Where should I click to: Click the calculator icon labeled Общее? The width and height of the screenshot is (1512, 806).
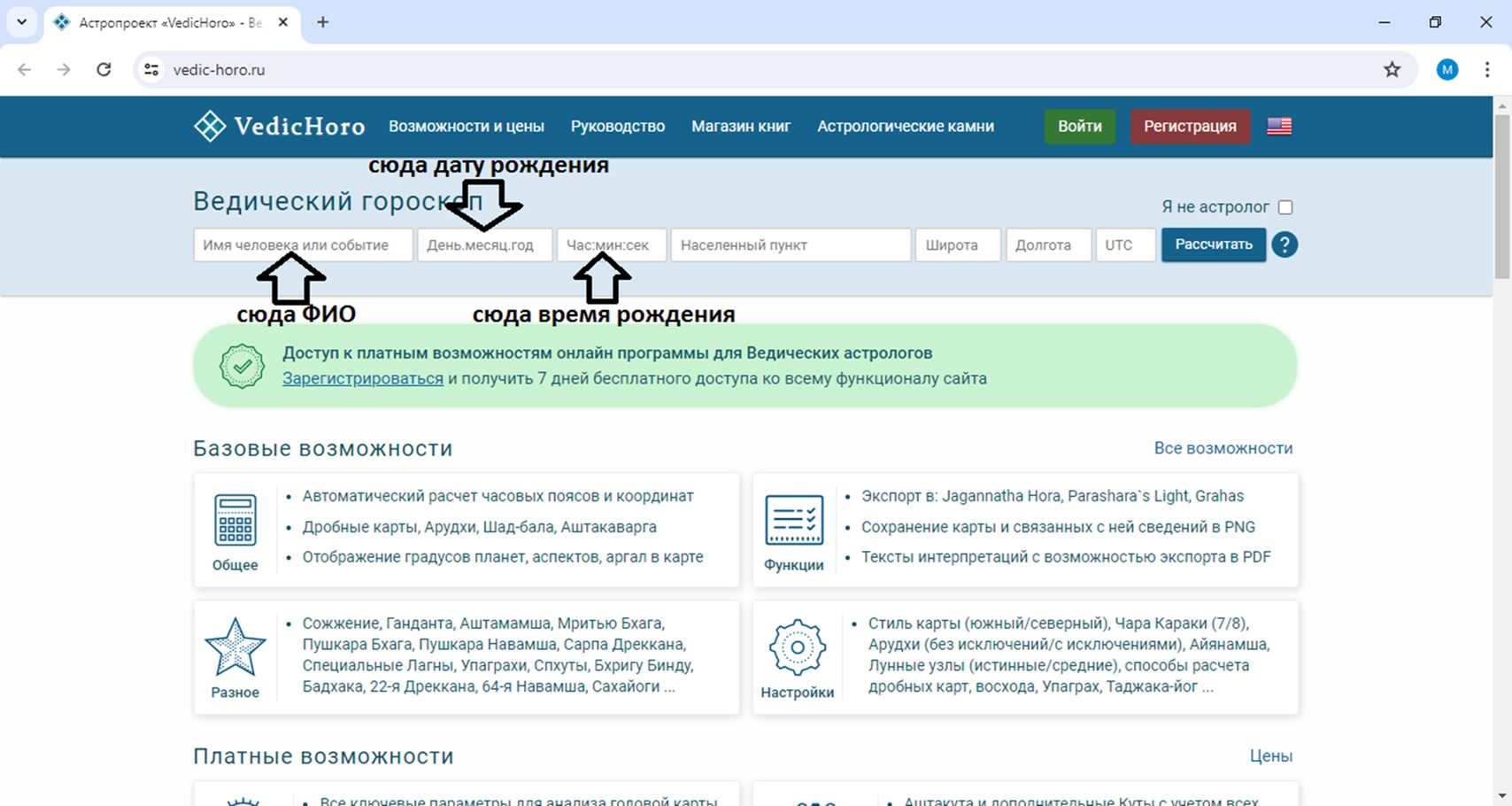click(x=235, y=521)
